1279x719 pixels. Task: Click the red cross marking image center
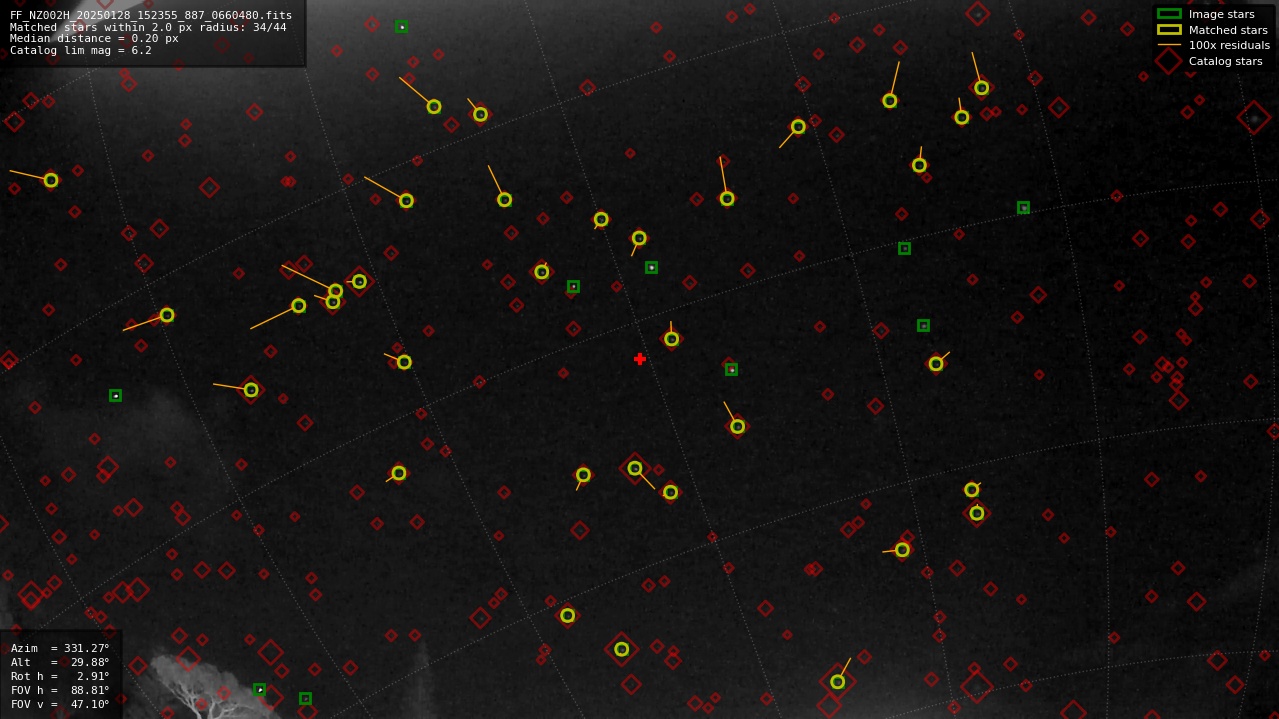point(640,359)
